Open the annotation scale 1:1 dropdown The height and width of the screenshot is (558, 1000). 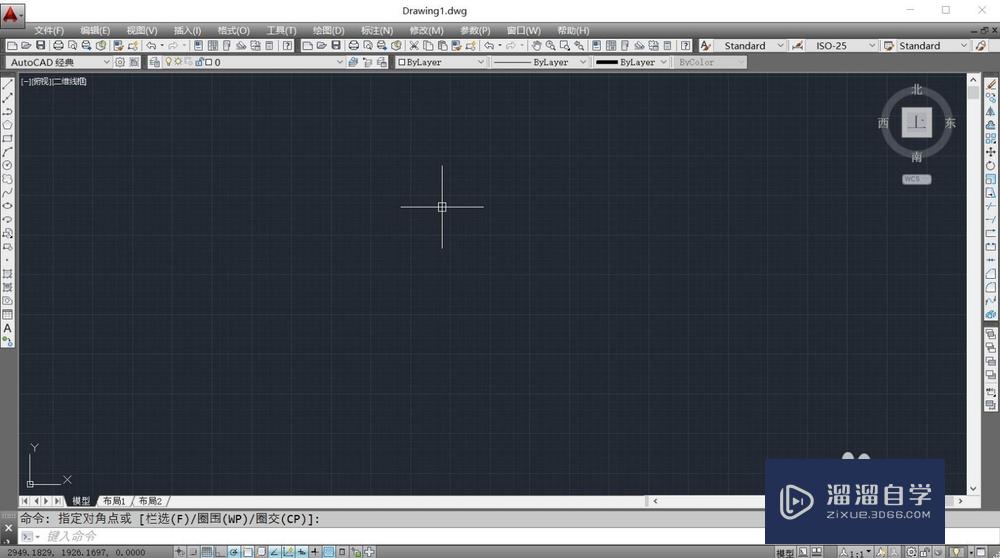[855, 552]
